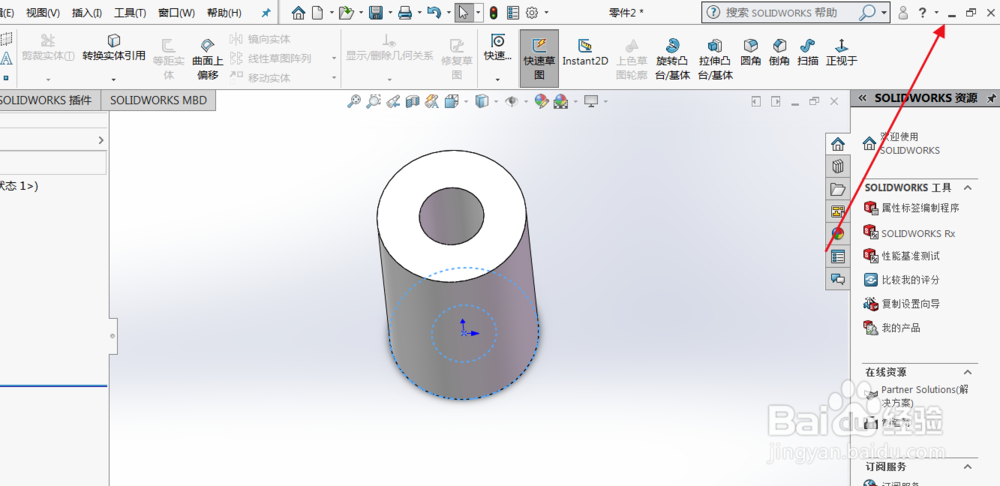This screenshot has width=1000, height=486.
Task: Pin the SOLIDWORKS 资源 task pane
Action: pos(991,98)
